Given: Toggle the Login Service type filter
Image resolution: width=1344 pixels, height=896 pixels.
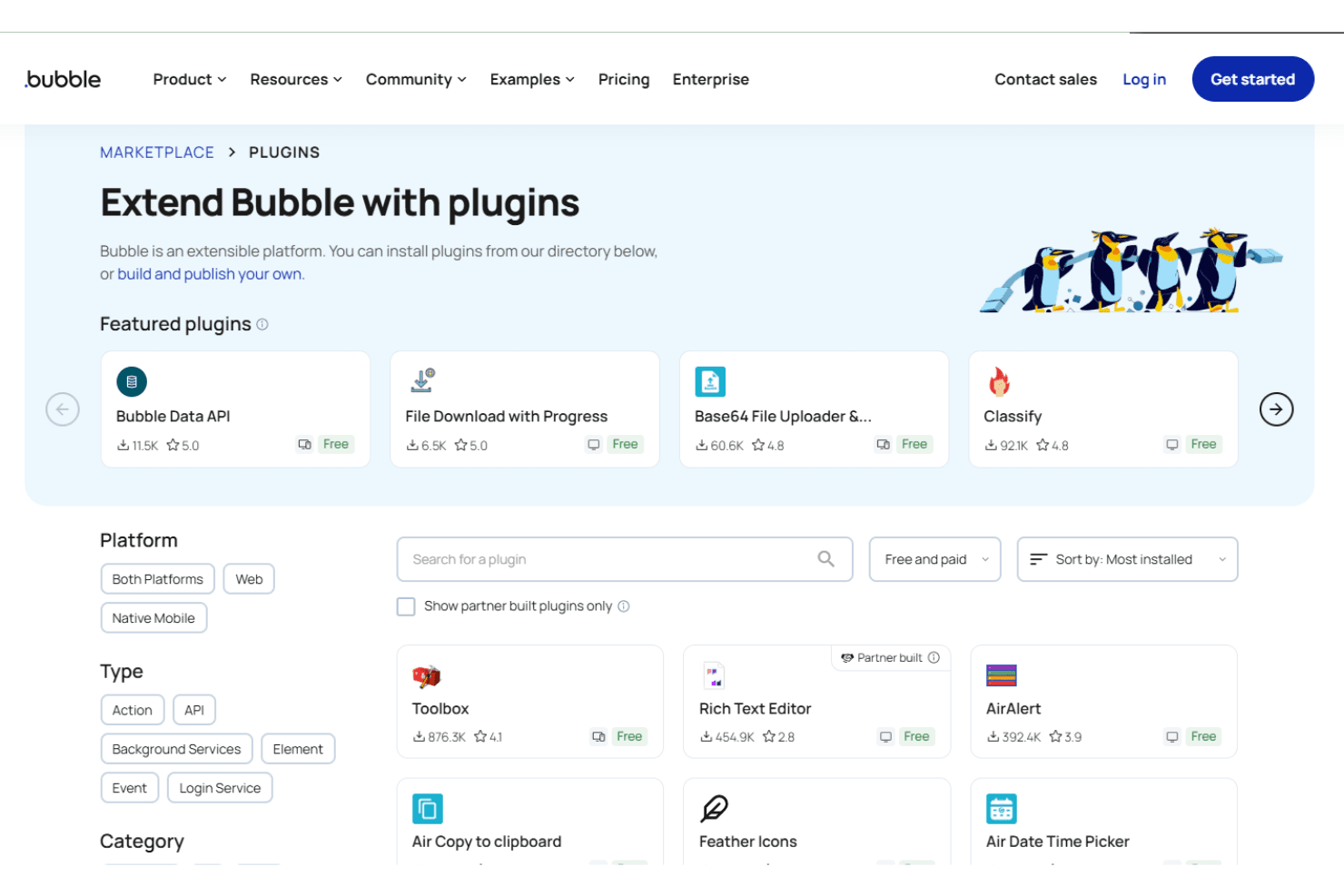Looking at the screenshot, I should point(220,788).
